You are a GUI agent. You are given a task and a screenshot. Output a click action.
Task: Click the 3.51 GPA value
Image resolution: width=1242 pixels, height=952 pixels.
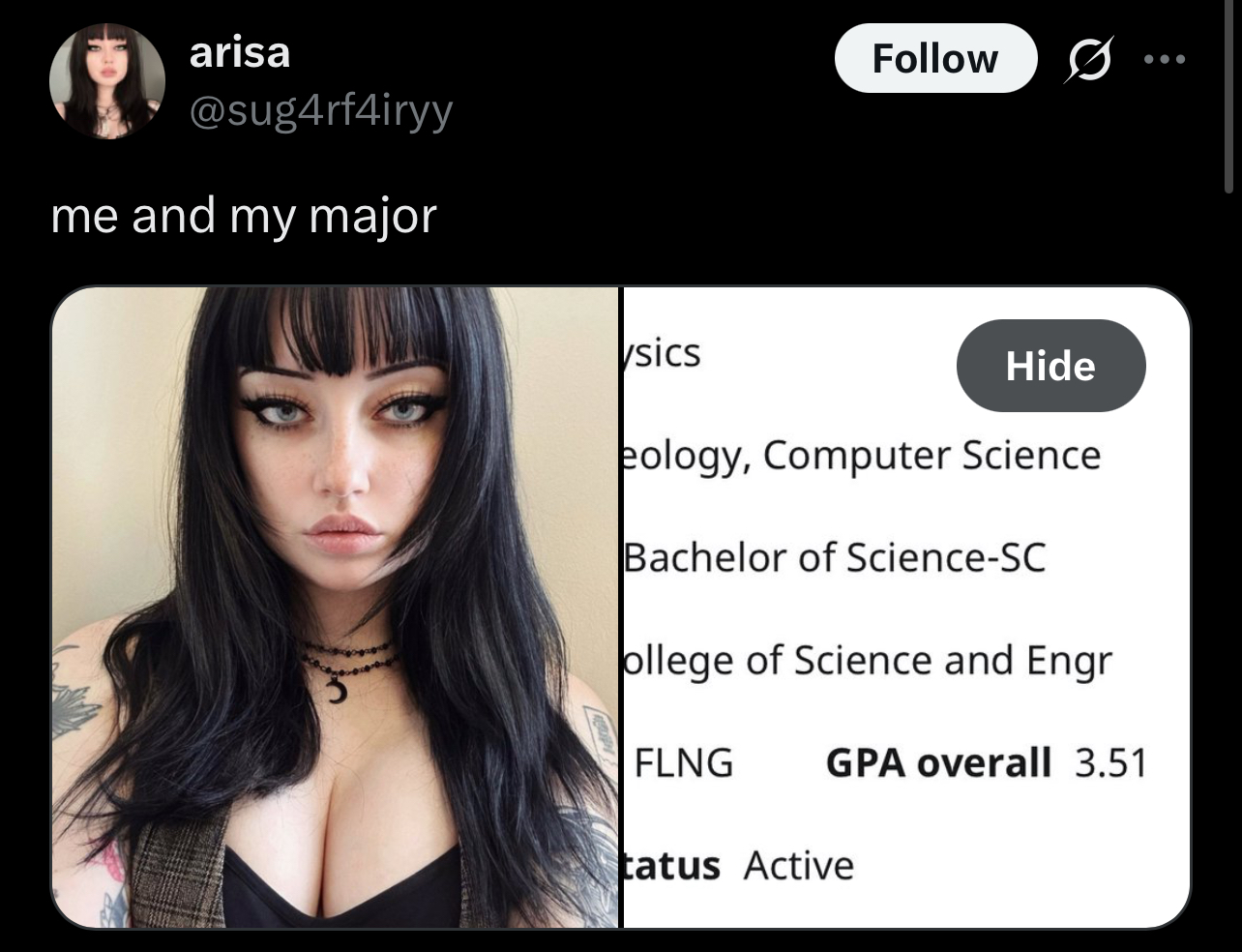(1110, 763)
